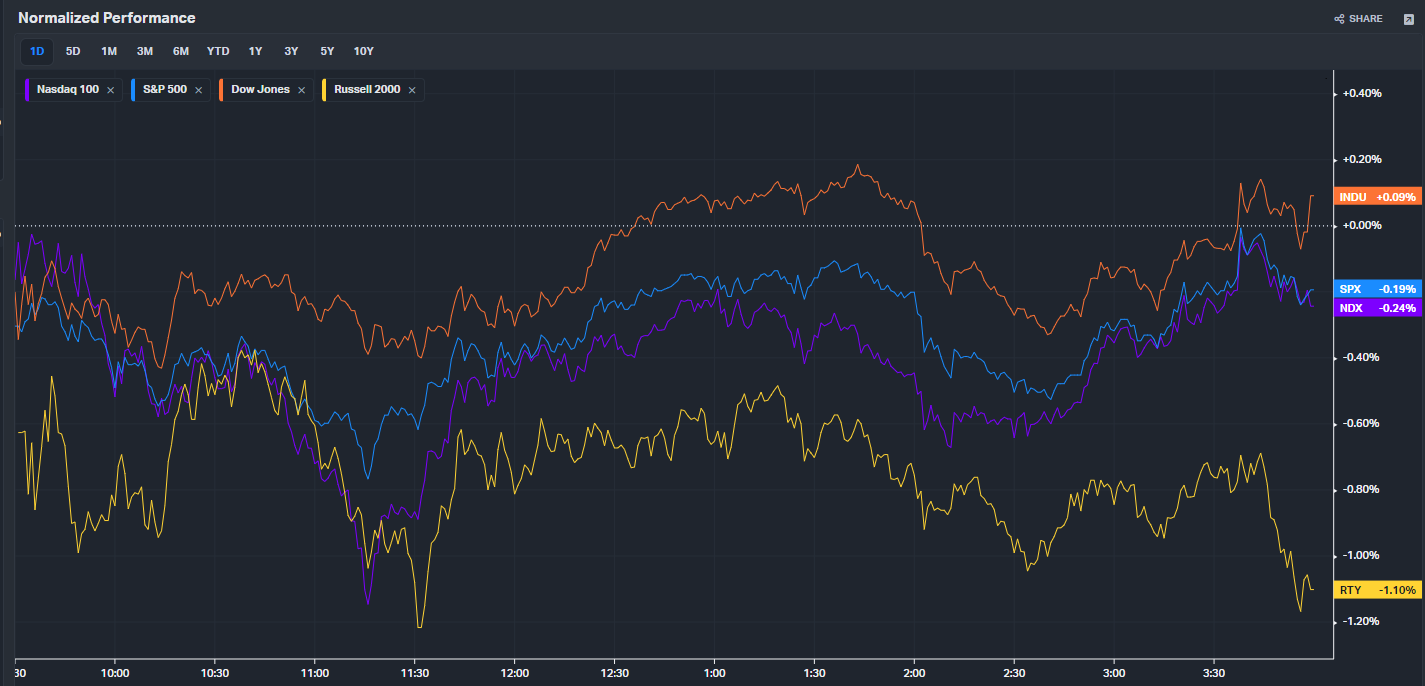Switch to the 5D time range
Screen dimensions: 1425x686
pos(73,51)
